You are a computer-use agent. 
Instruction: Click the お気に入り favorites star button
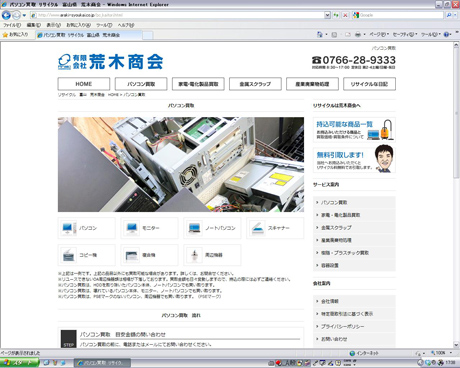15,34
